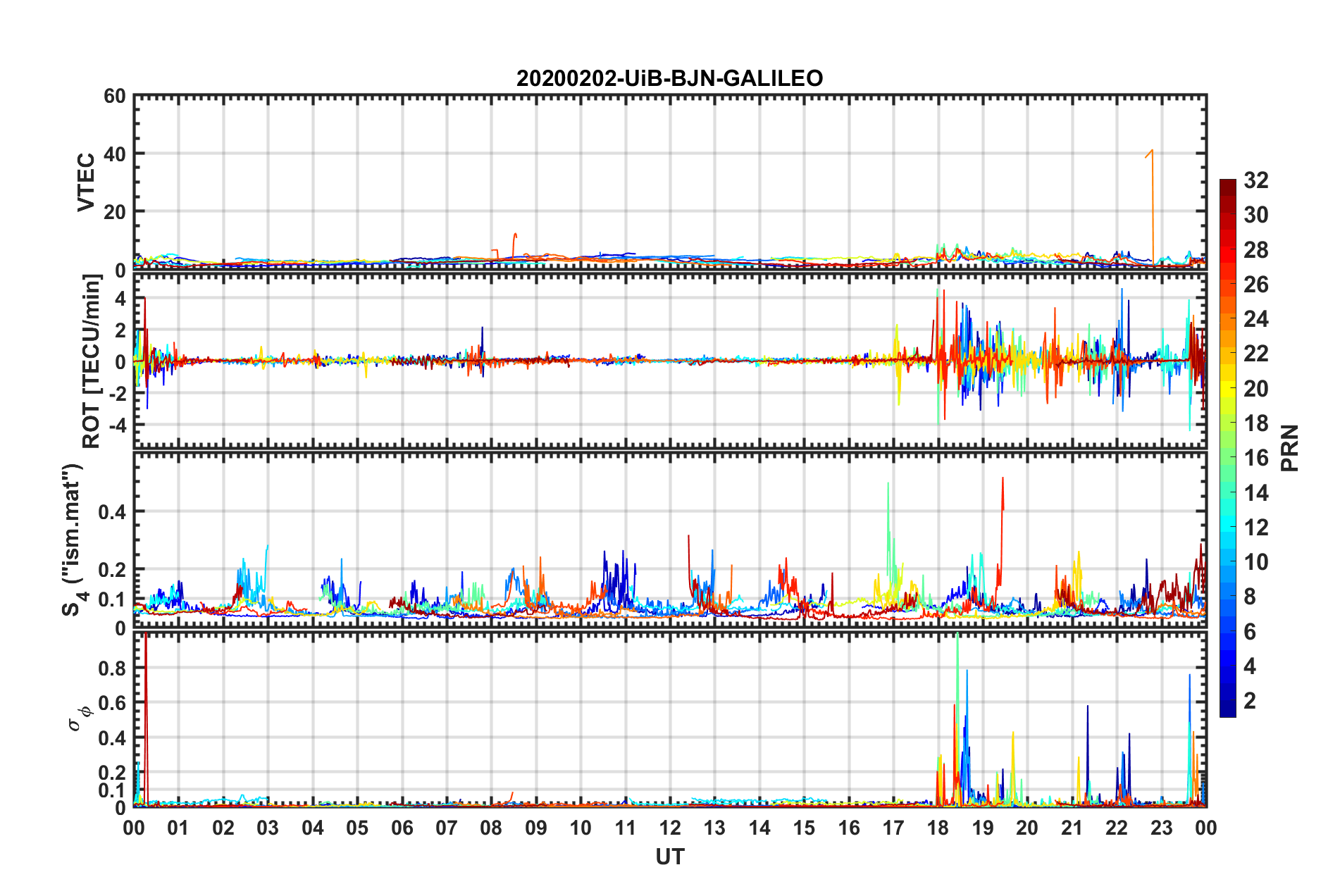Select the UT x-axis label

(670, 857)
